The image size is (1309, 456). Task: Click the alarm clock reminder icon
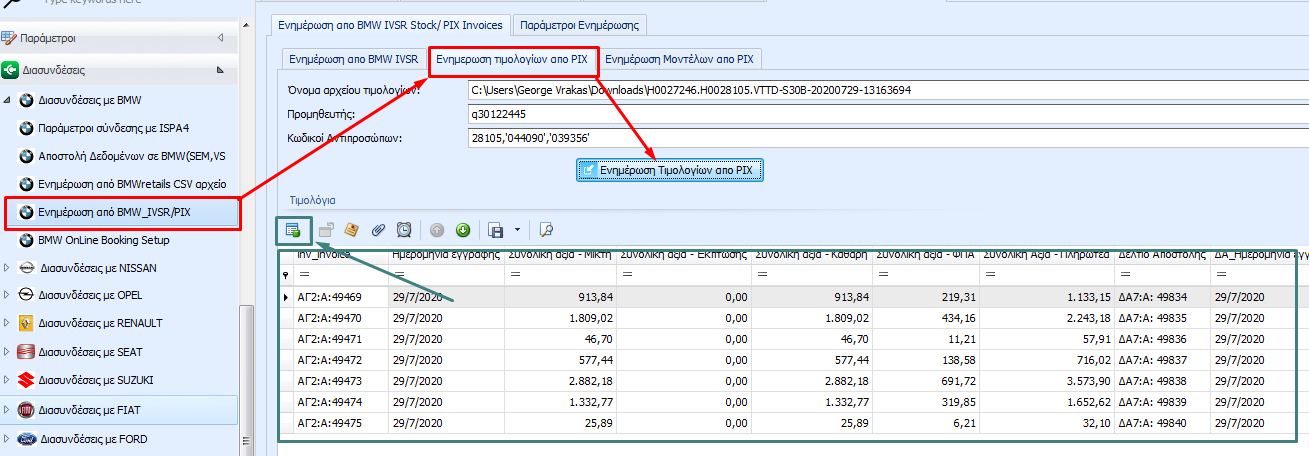[403, 230]
